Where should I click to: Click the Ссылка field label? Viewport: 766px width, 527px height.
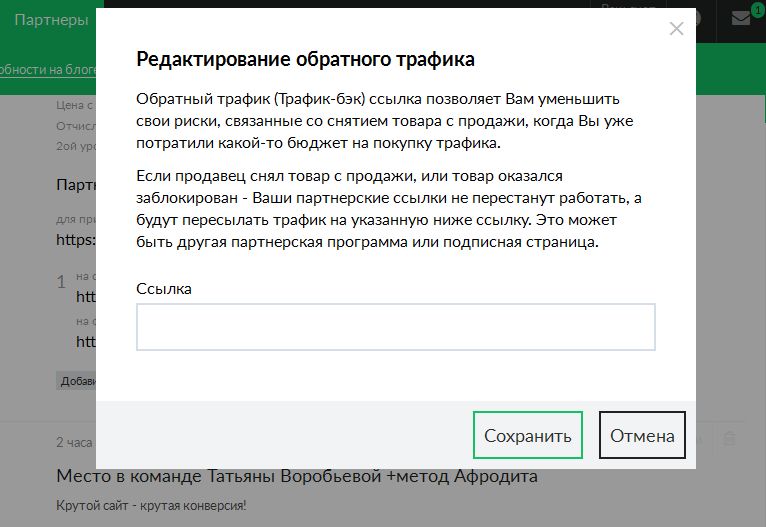(x=164, y=288)
